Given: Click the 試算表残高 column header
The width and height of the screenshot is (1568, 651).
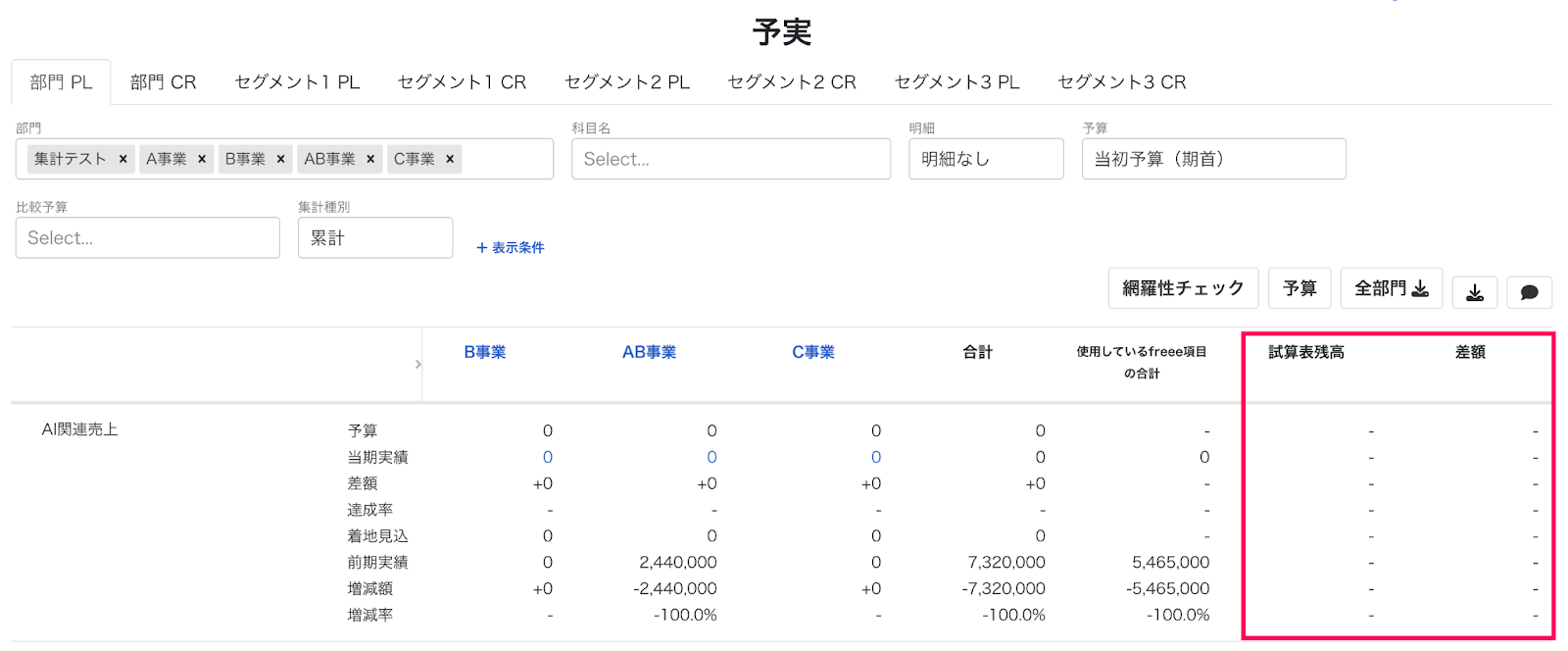Looking at the screenshot, I should pos(1306,352).
